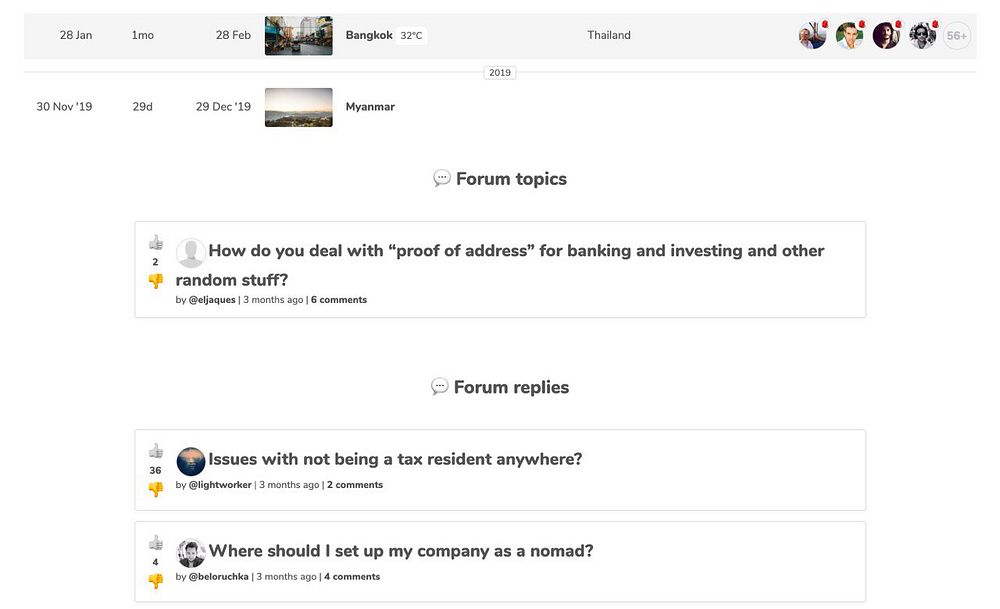Downvote the proof of address topic

[x=155, y=281]
